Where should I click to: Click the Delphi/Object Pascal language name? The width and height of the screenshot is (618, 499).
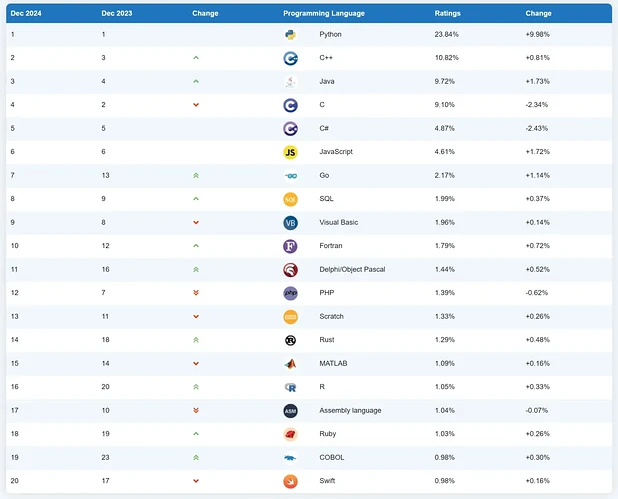click(352, 269)
